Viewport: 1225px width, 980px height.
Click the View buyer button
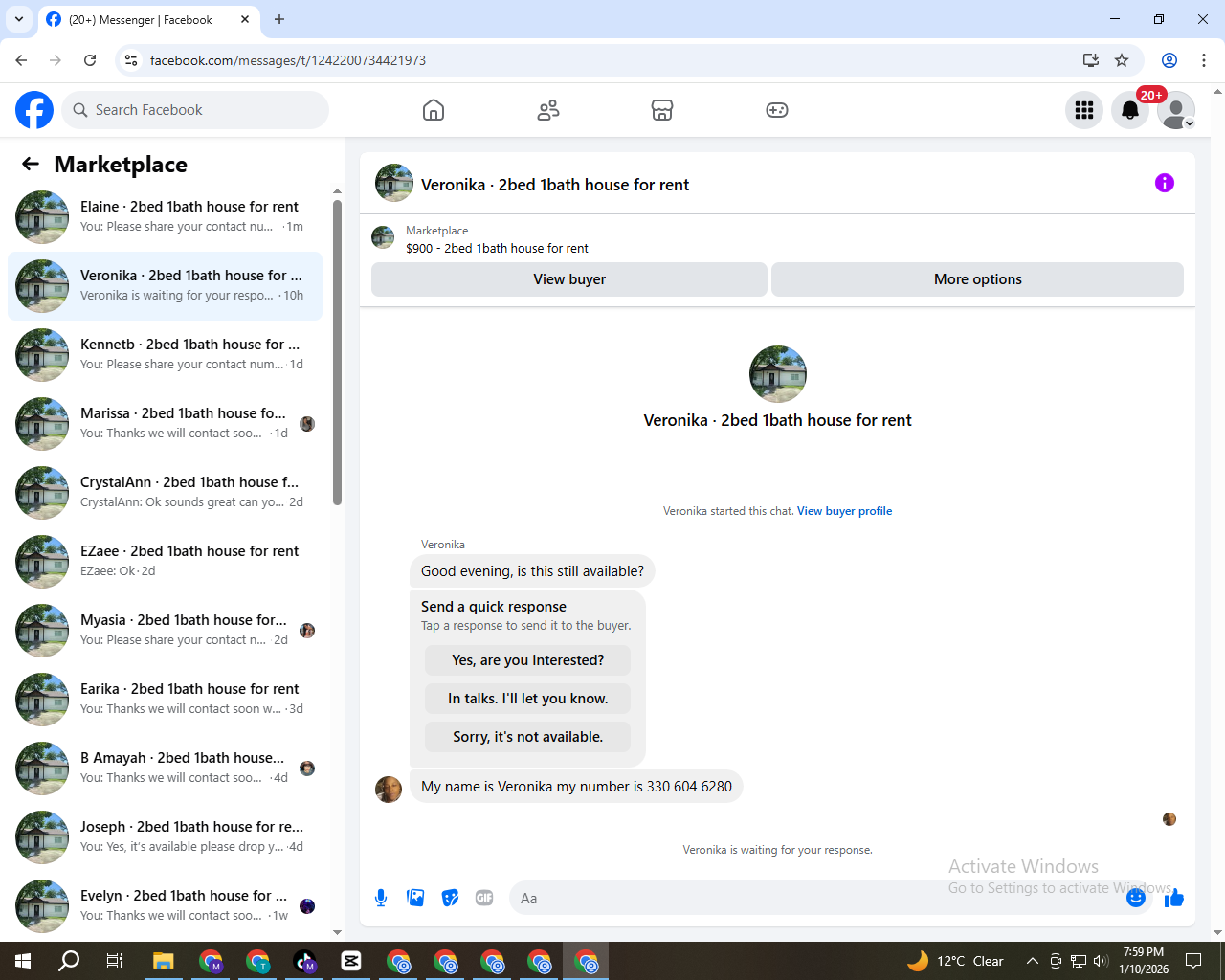coord(569,279)
